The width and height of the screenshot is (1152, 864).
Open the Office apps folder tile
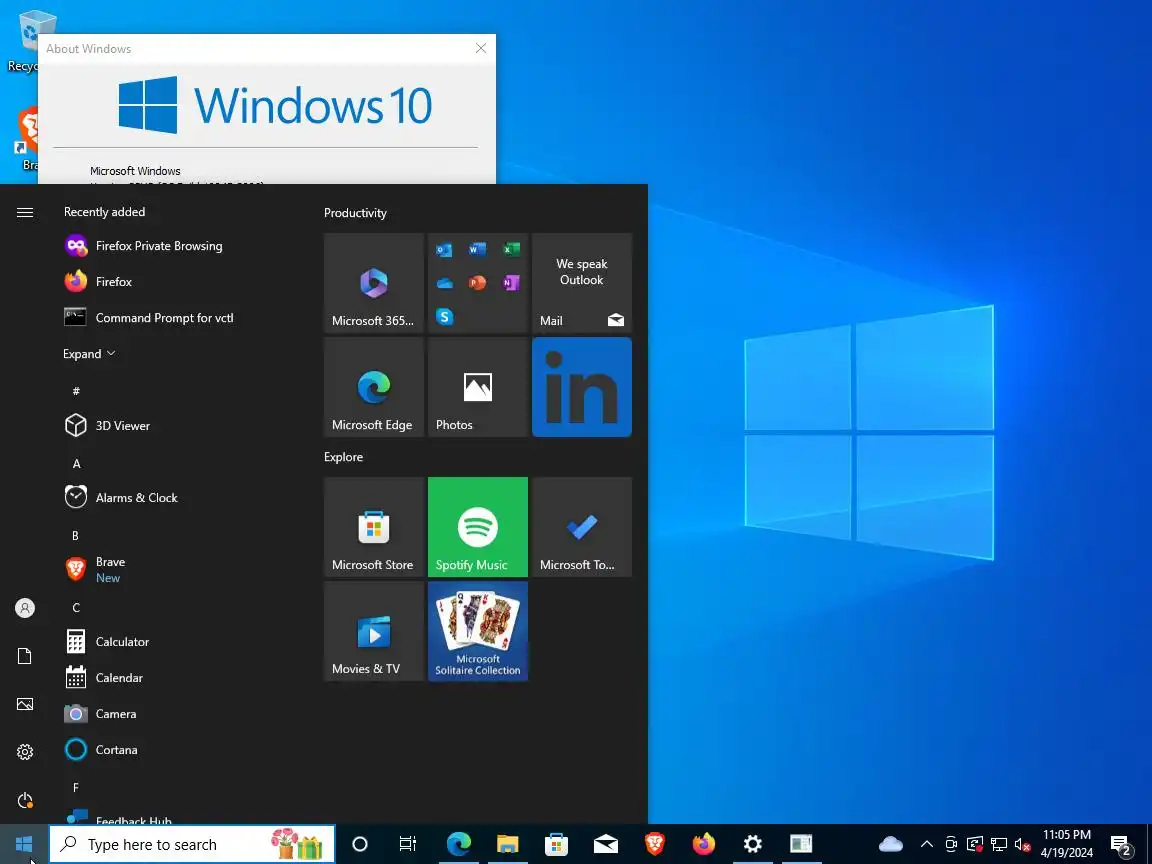coord(478,283)
